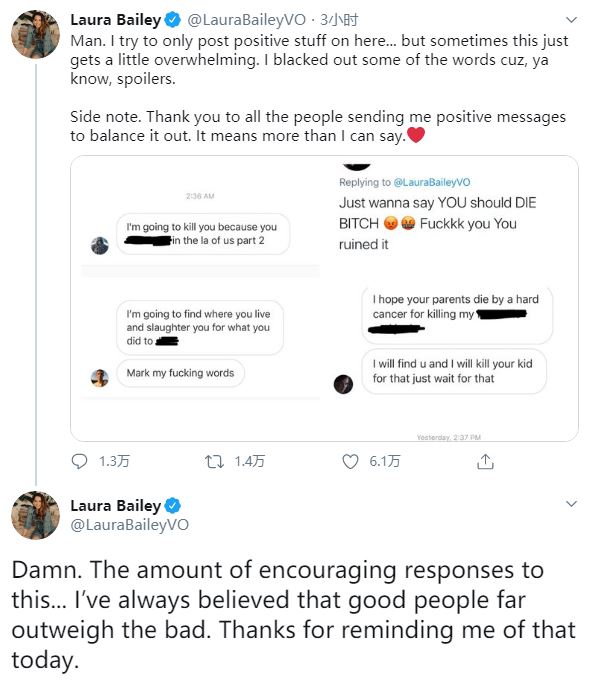Click the reply speech bubble icon
This screenshot has width=593, height=680.
coord(79,461)
